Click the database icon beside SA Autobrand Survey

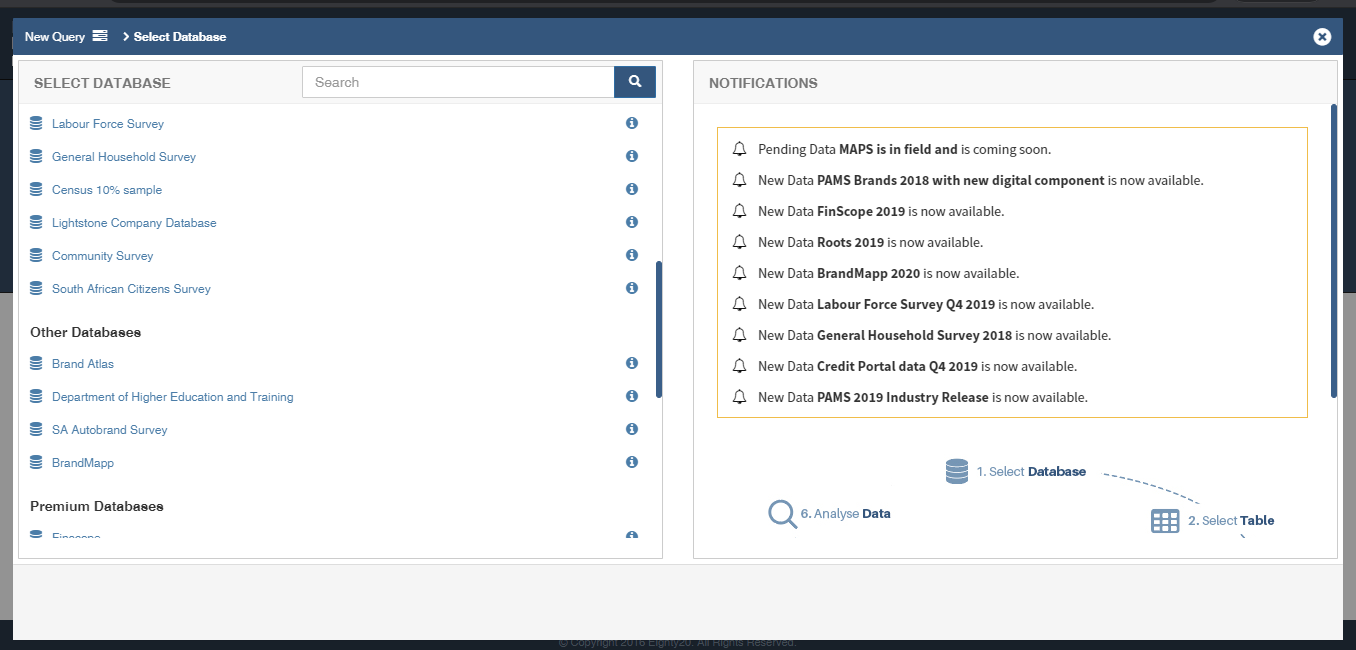pyautogui.click(x=36, y=429)
